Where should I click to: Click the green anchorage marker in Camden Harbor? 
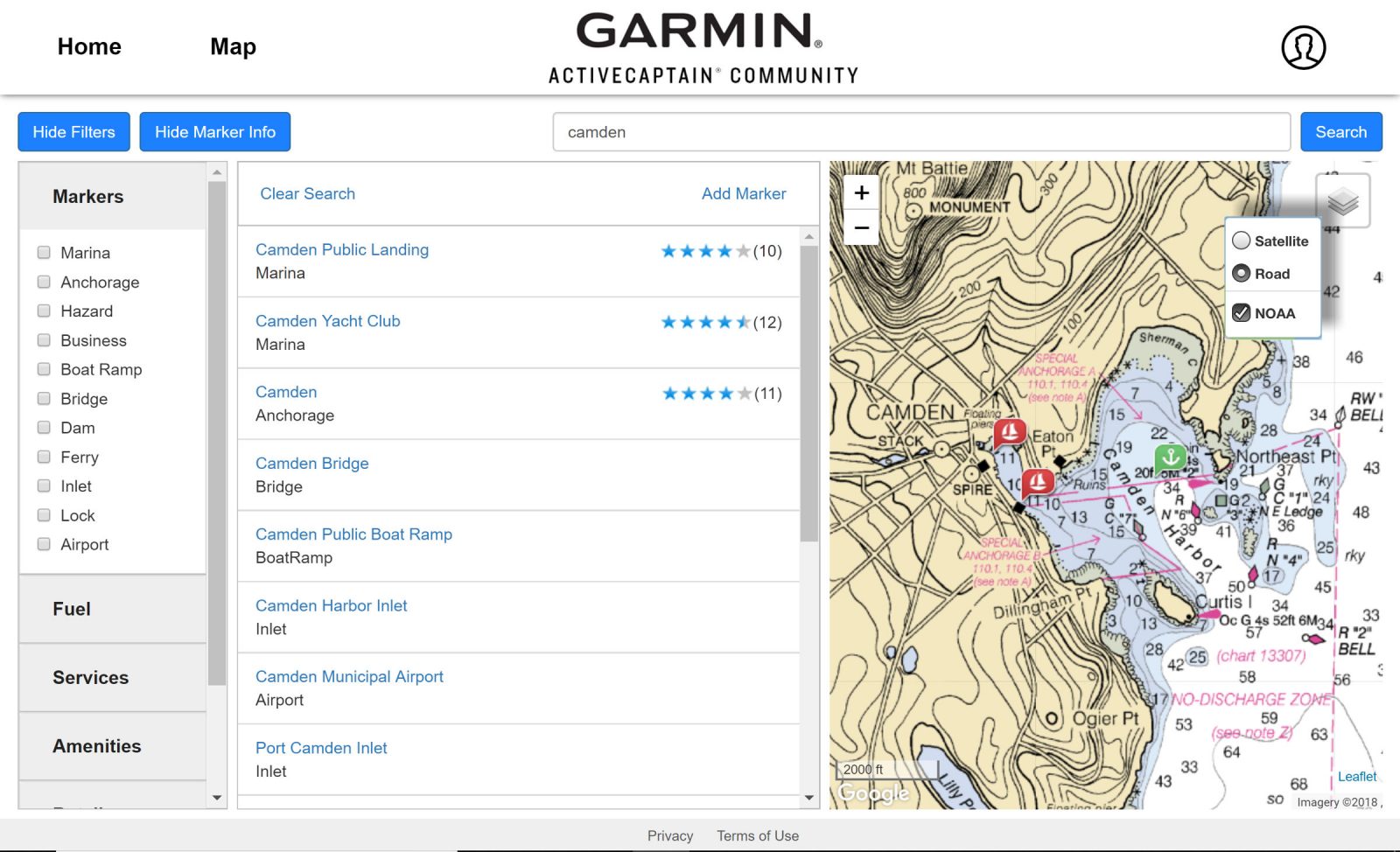coord(1169,456)
